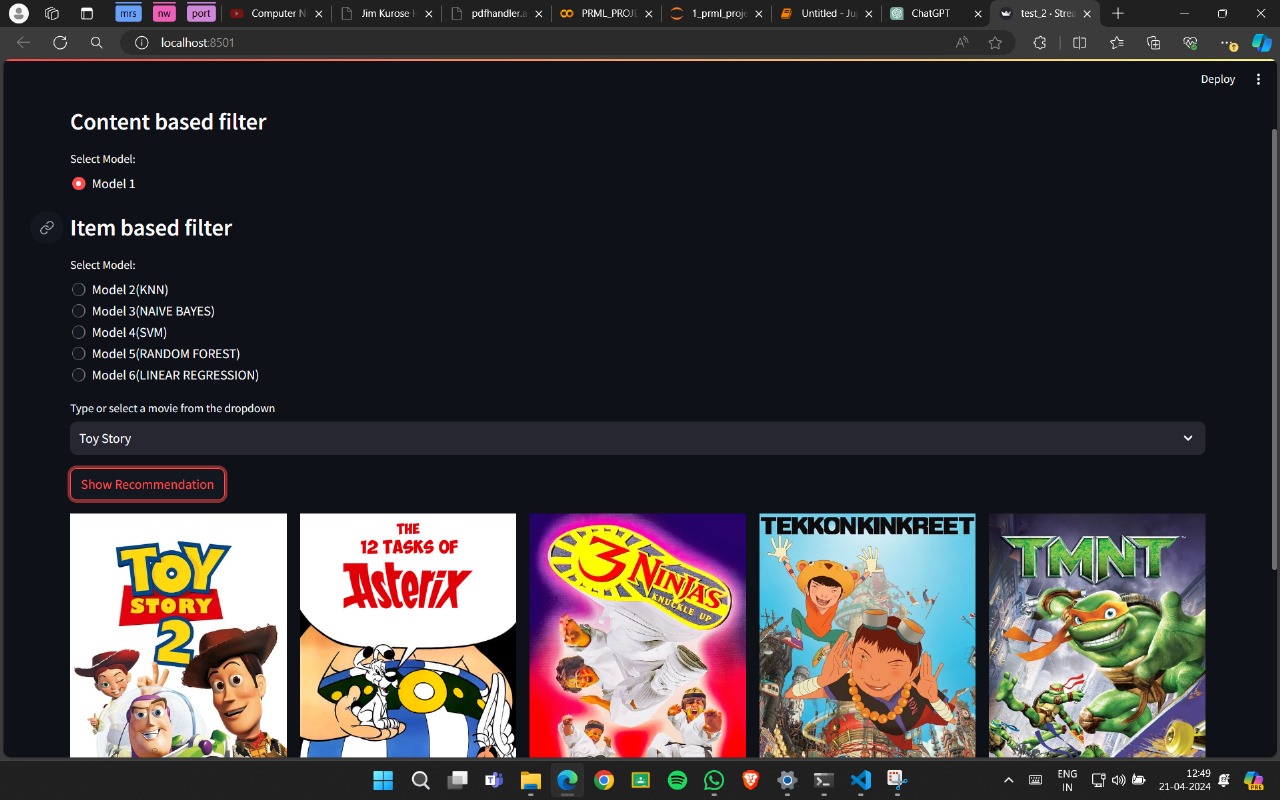Close the ChatGPT tab
This screenshot has height=800, width=1280.
tap(978, 14)
